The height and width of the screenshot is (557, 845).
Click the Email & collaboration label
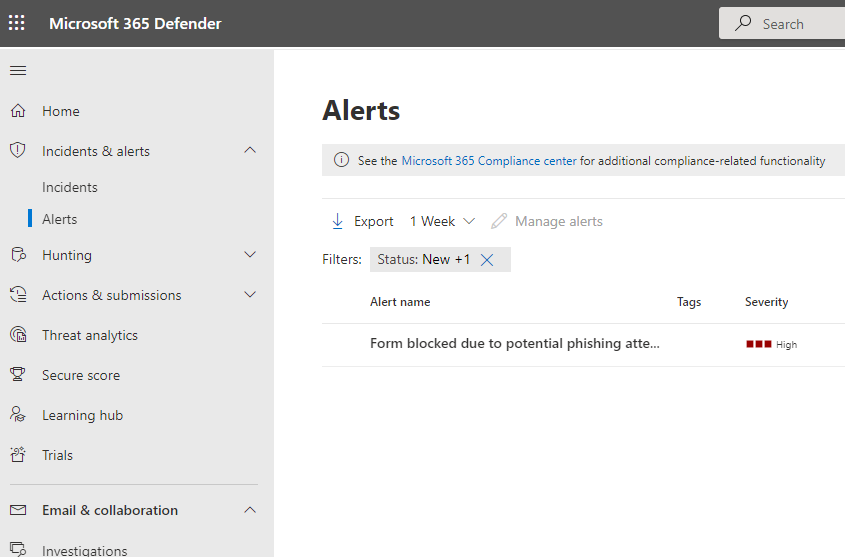tap(110, 510)
